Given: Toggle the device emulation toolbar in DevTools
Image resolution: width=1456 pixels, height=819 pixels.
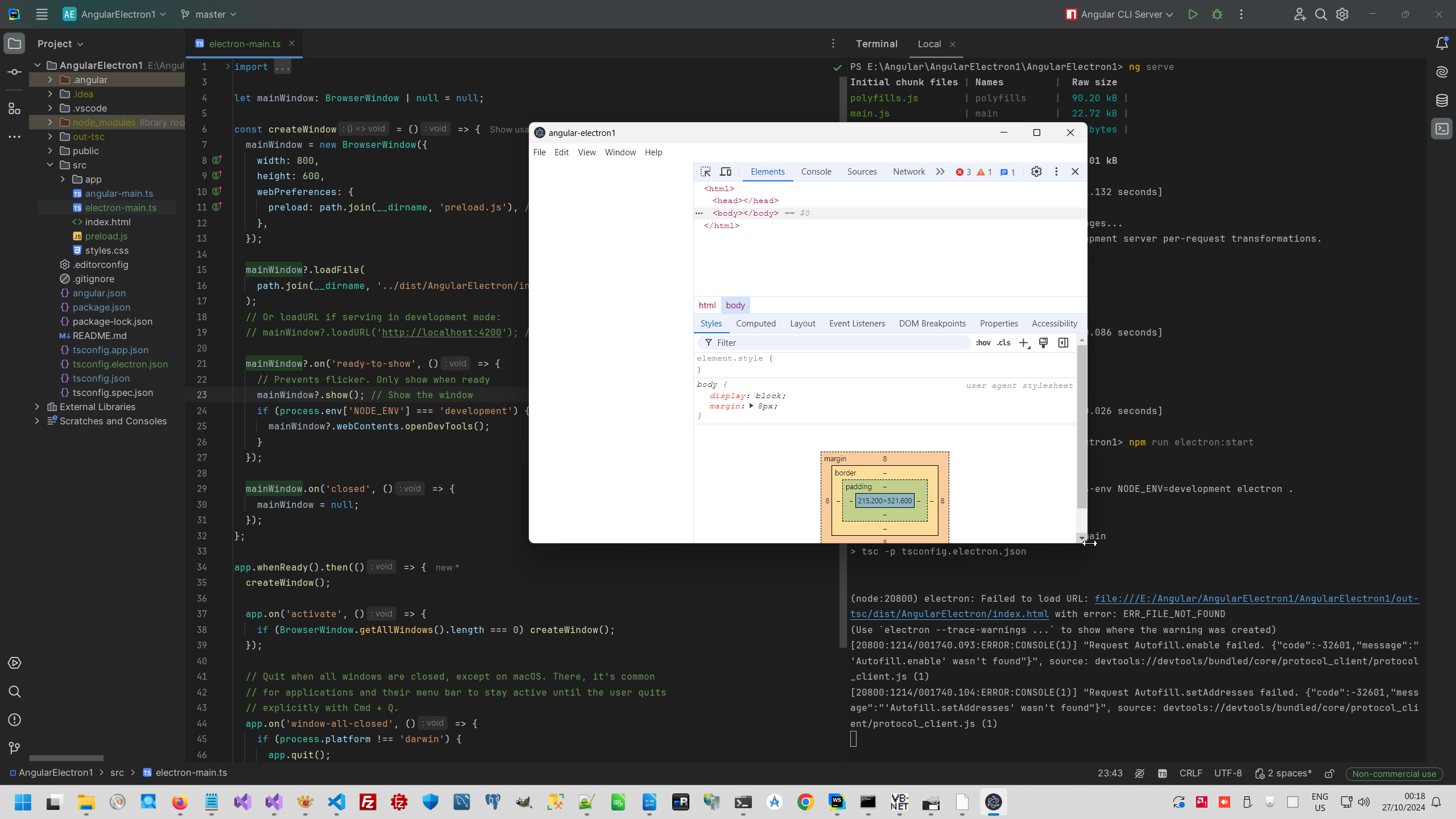Looking at the screenshot, I should (x=725, y=171).
